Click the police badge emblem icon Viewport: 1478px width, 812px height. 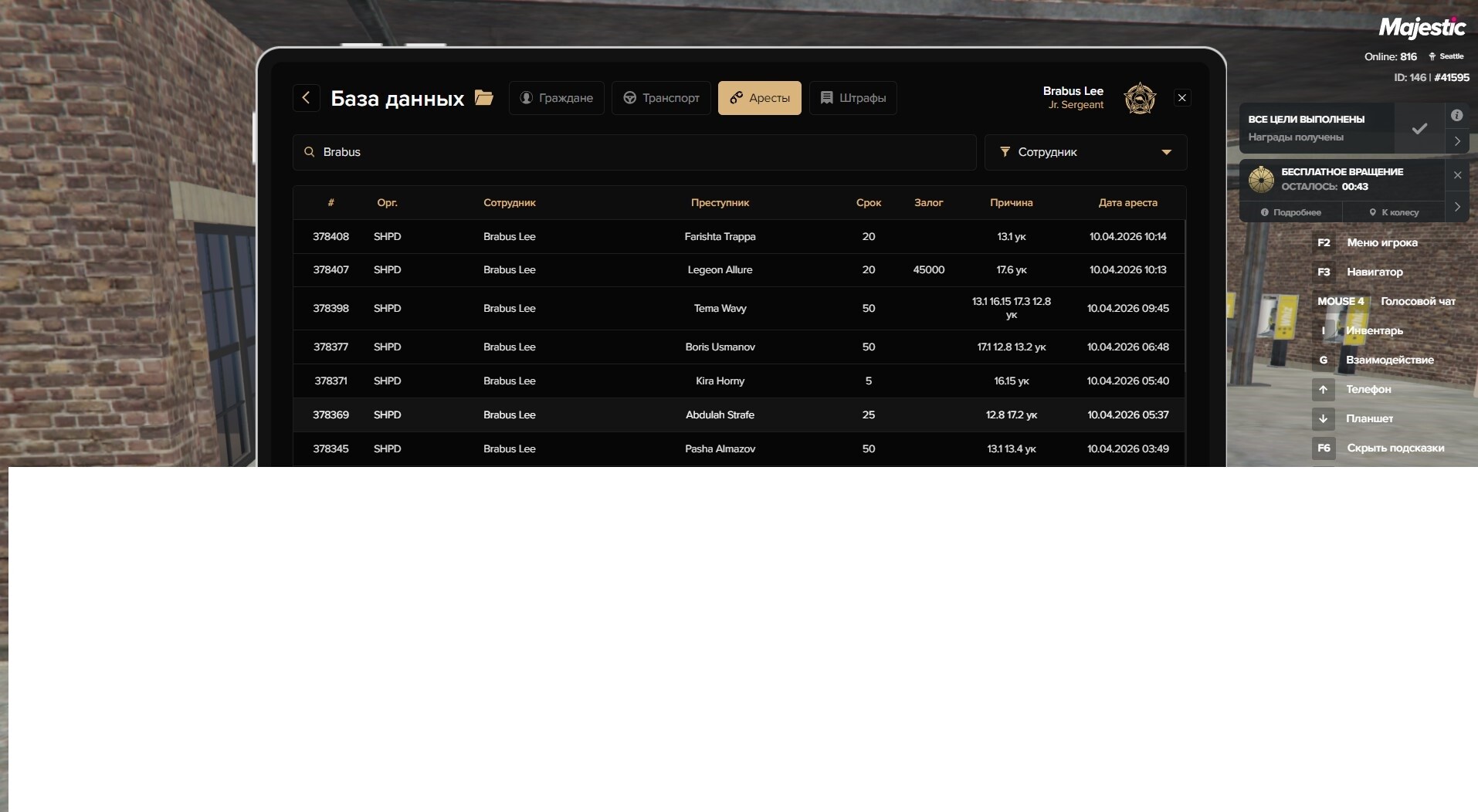click(1140, 99)
